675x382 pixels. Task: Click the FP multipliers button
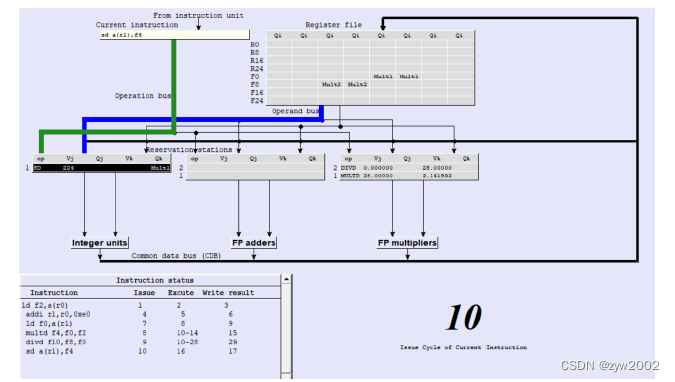[407, 243]
